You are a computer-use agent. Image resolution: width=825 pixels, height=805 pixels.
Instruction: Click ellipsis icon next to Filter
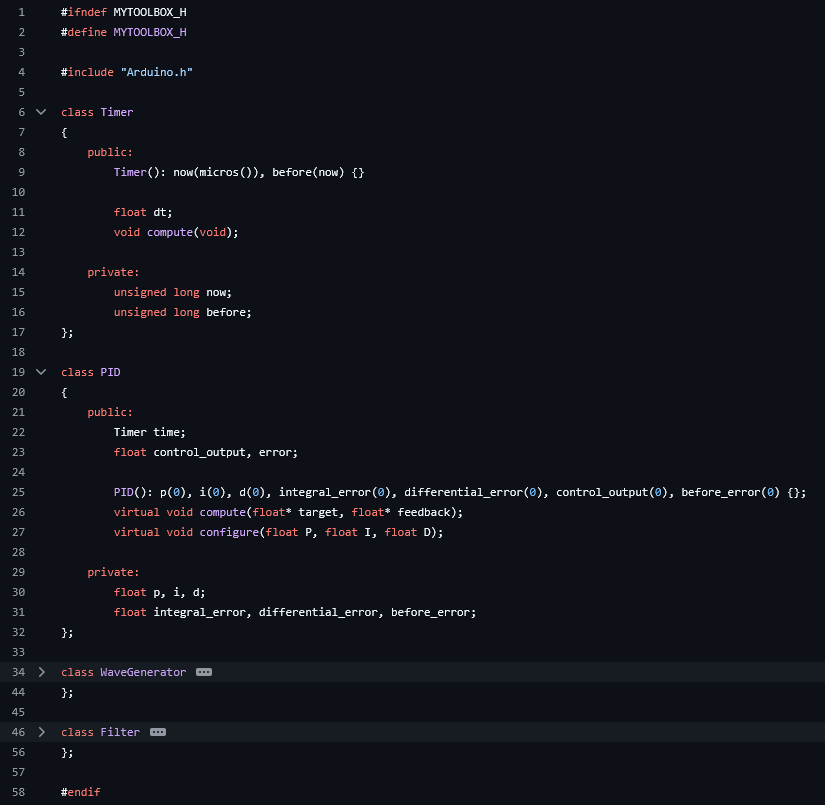click(158, 732)
